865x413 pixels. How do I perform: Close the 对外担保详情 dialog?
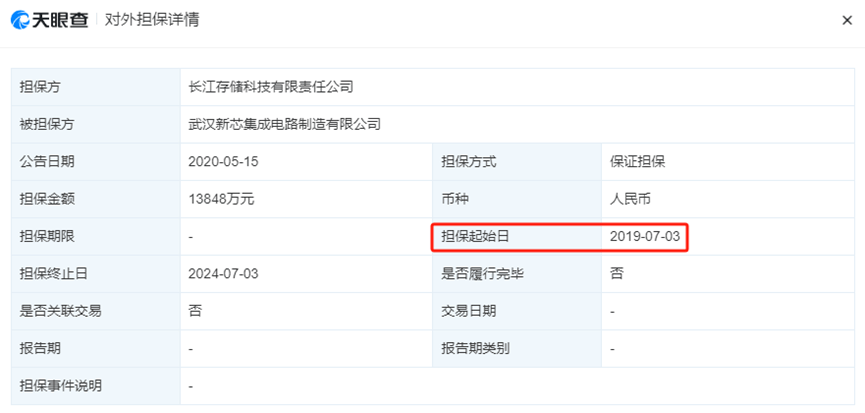[x=847, y=21]
